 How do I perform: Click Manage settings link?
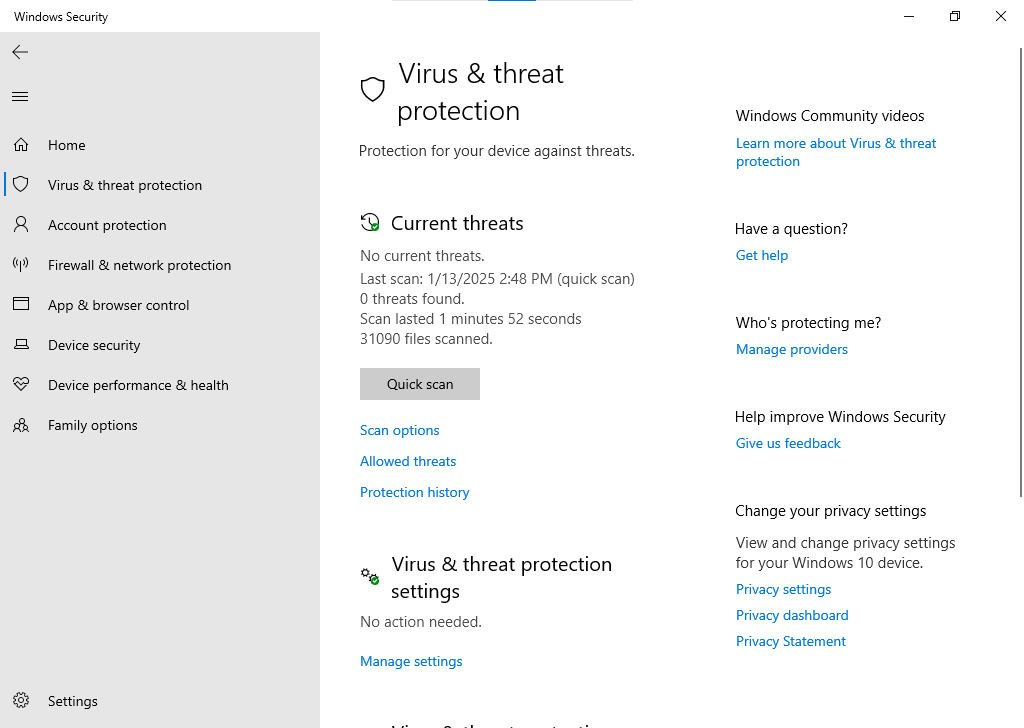[x=411, y=661]
